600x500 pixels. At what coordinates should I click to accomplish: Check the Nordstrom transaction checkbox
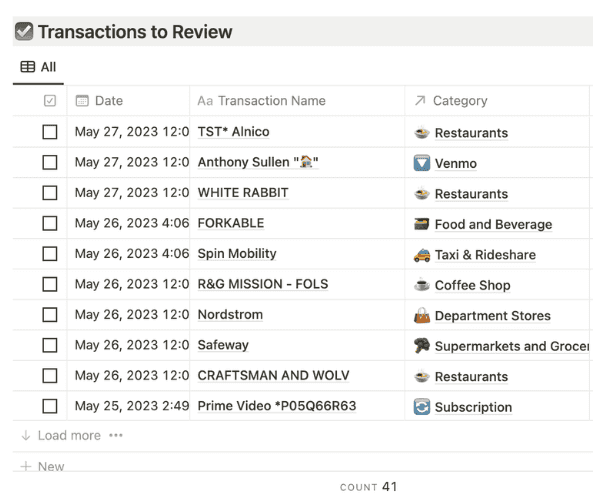pos(50,315)
